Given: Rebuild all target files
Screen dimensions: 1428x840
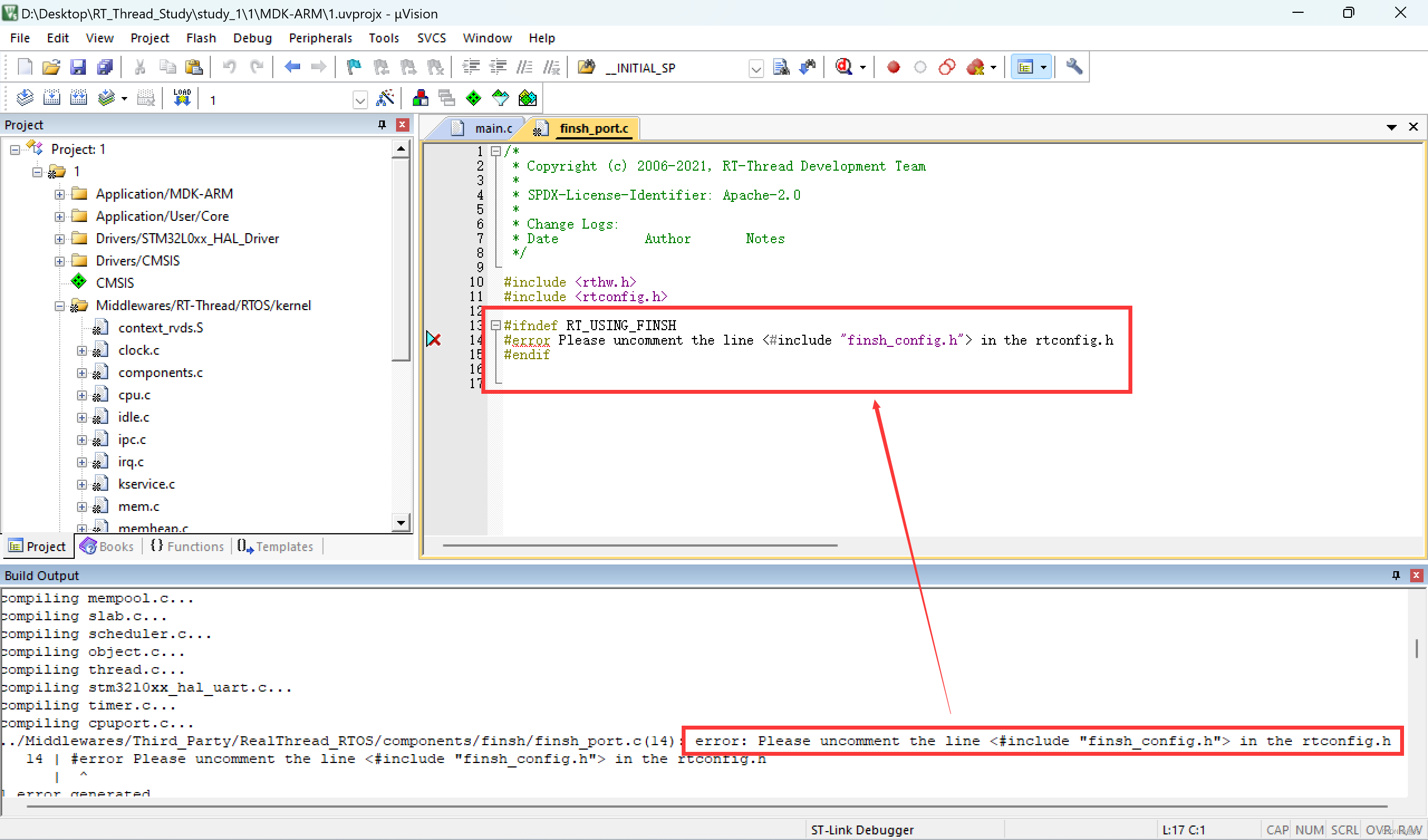Looking at the screenshot, I should (x=79, y=98).
